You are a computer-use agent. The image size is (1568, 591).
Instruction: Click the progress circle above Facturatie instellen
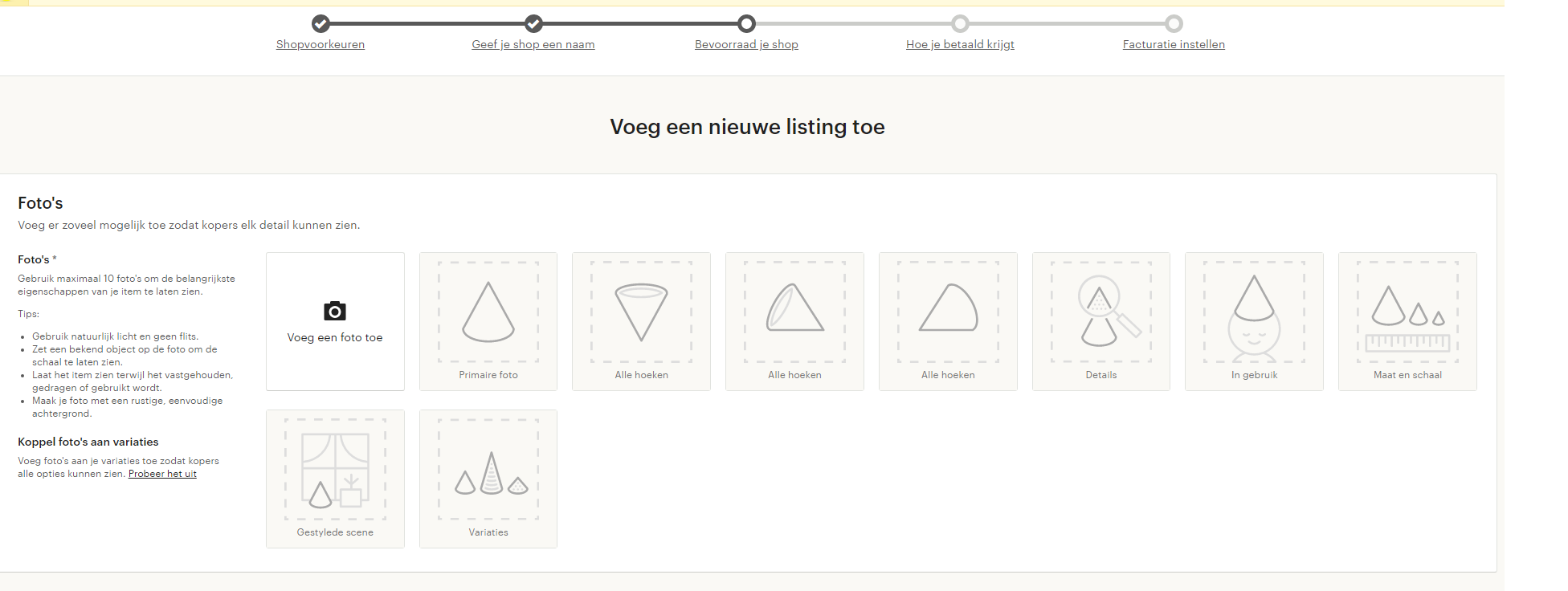(1174, 23)
